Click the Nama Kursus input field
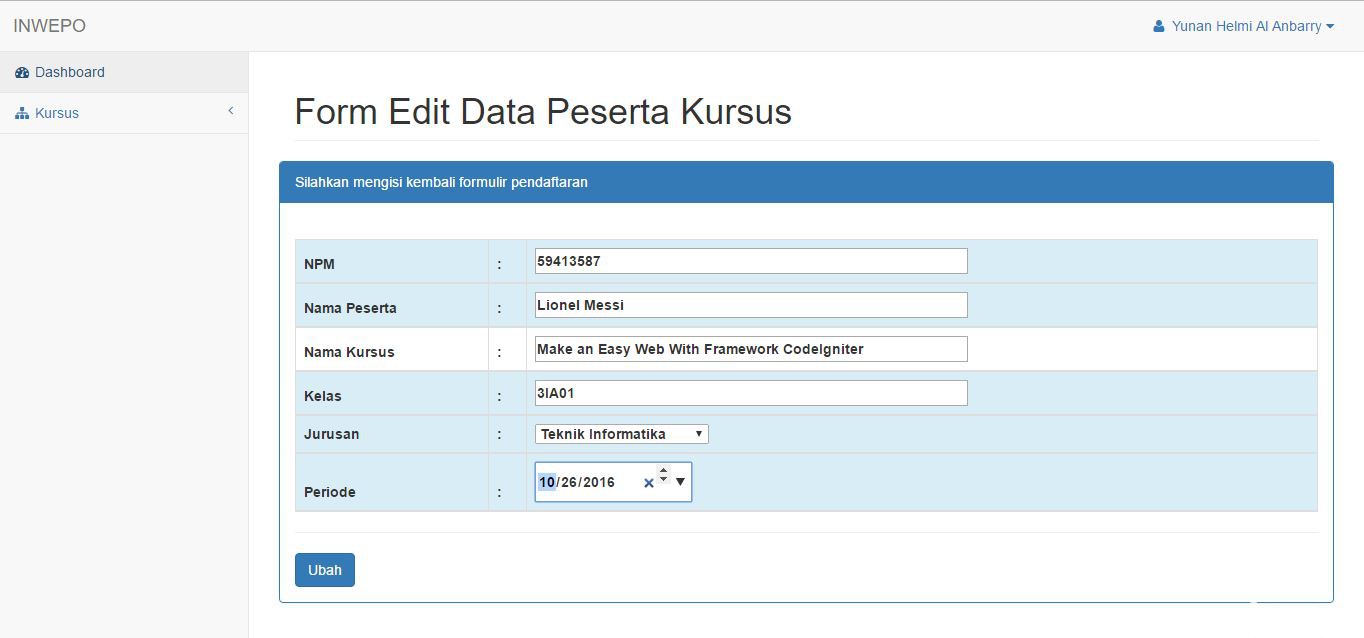1364x638 pixels. point(748,348)
